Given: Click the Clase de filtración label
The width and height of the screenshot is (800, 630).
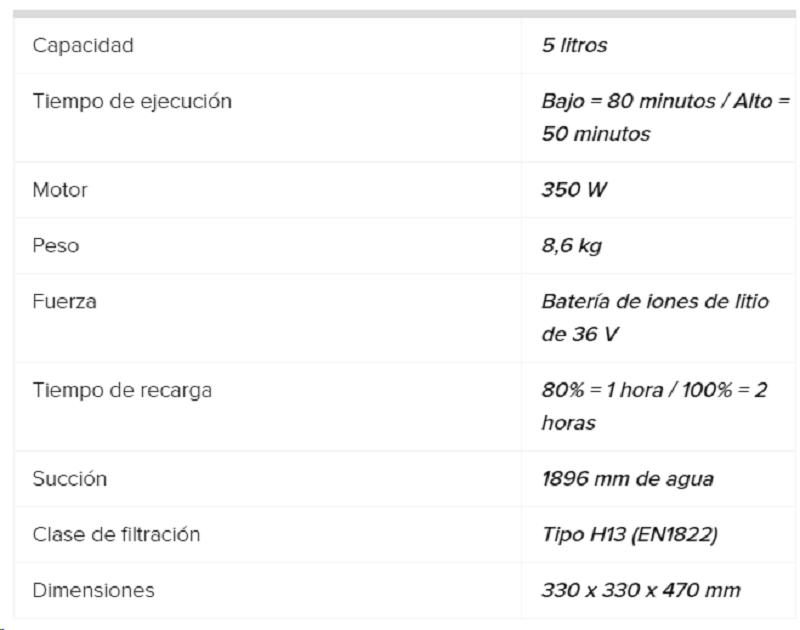Looking at the screenshot, I should [116, 535].
